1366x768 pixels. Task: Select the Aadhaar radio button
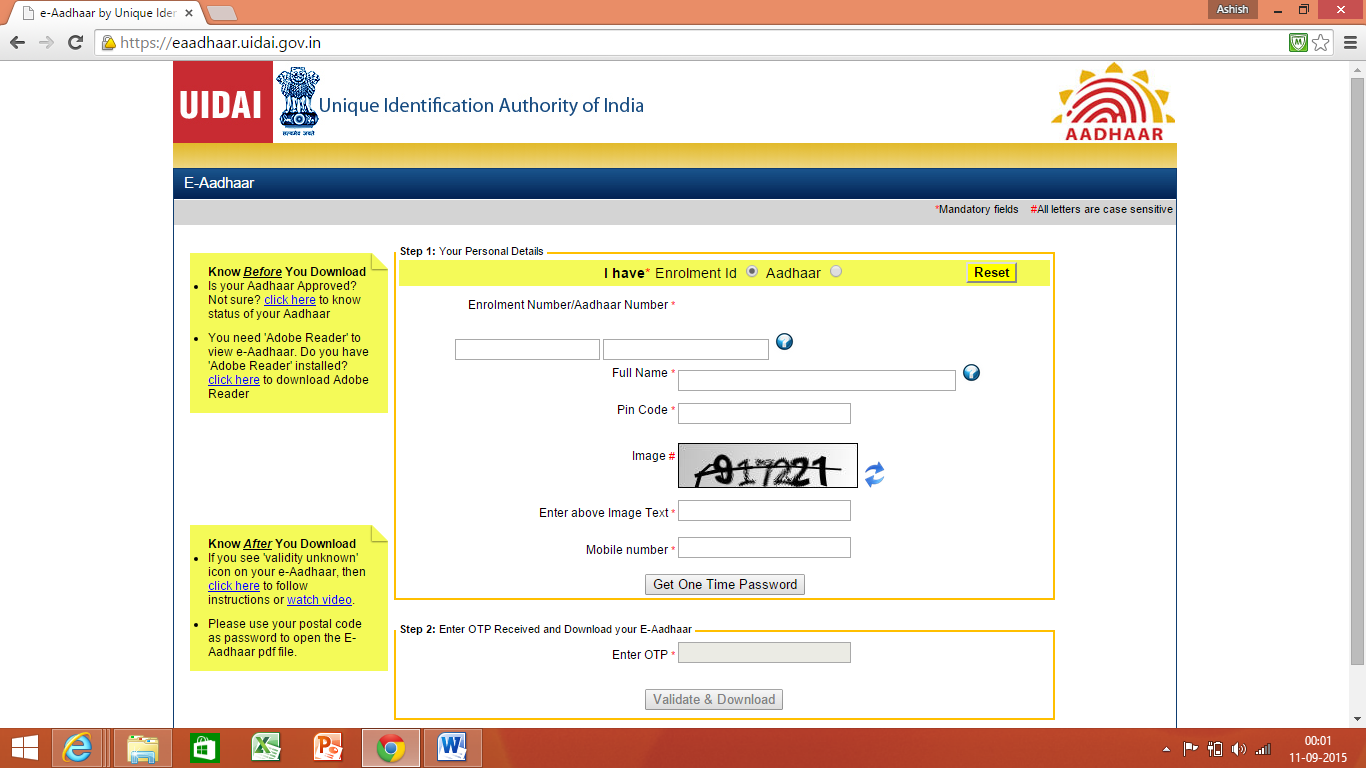pos(836,272)
